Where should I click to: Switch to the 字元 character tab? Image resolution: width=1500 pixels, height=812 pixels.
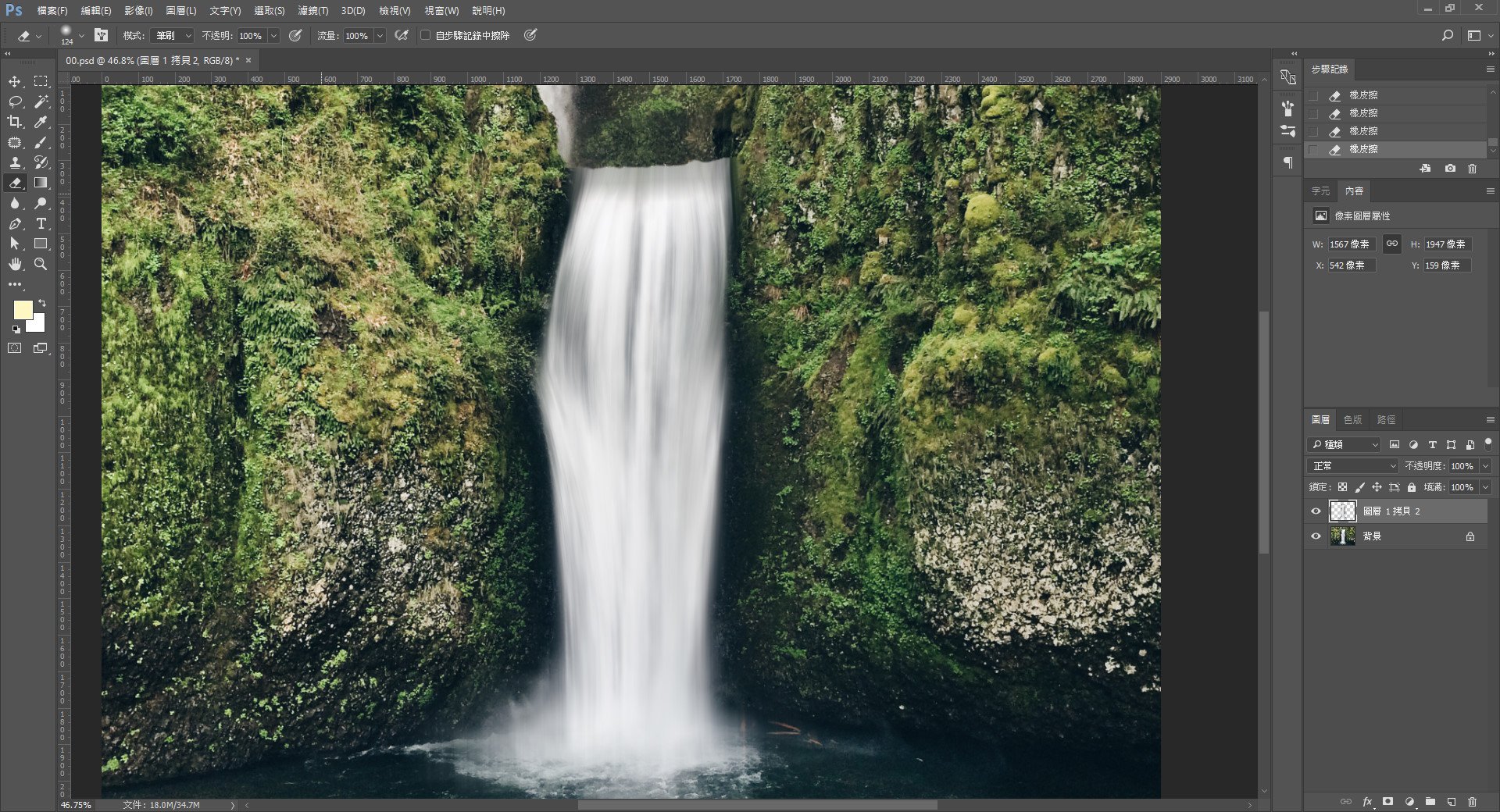point(1320,191)
